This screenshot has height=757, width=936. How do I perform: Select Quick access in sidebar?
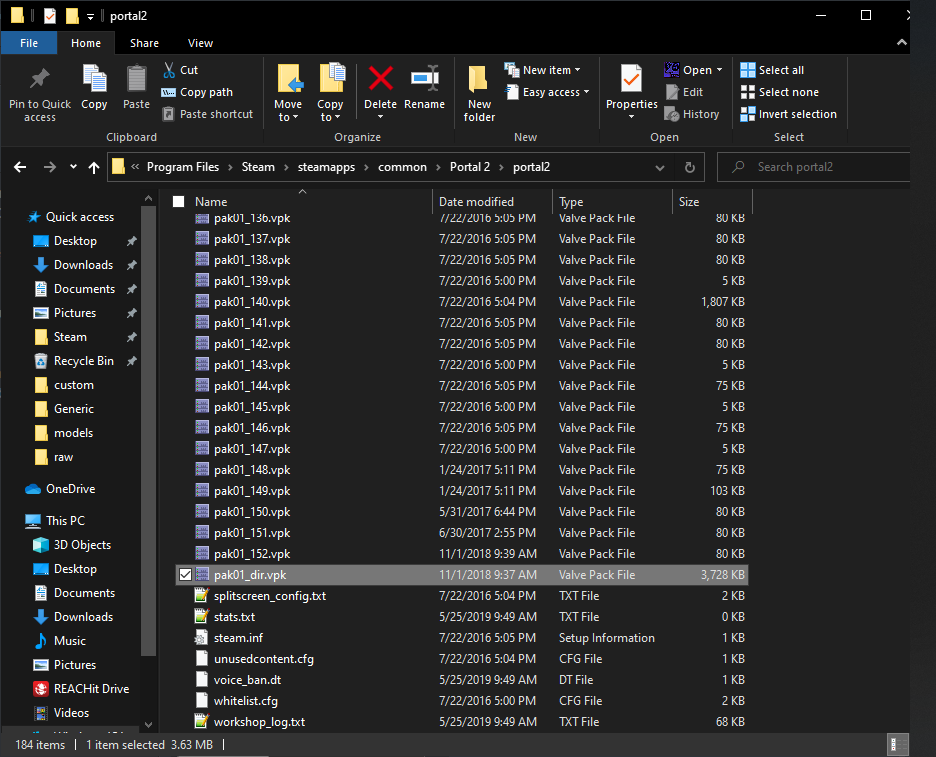pos(70,217)
